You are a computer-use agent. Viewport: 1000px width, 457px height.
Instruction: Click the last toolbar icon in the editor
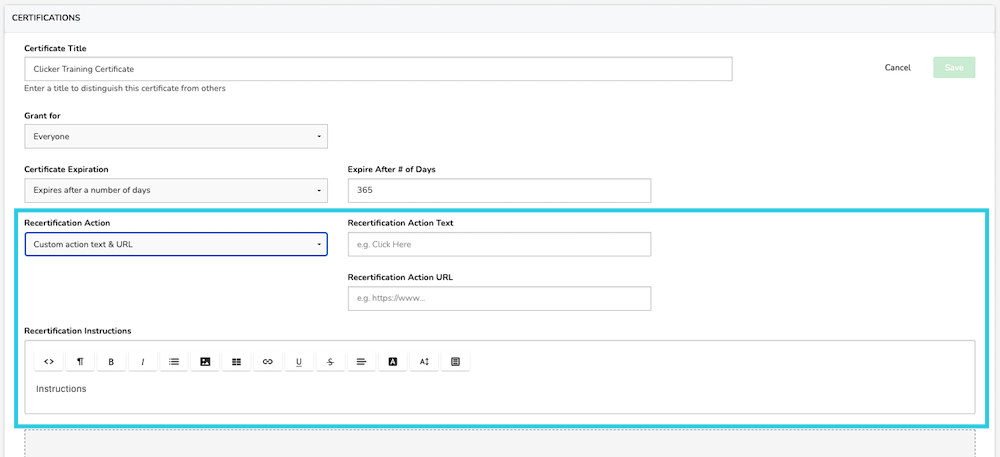pos(455,361)
